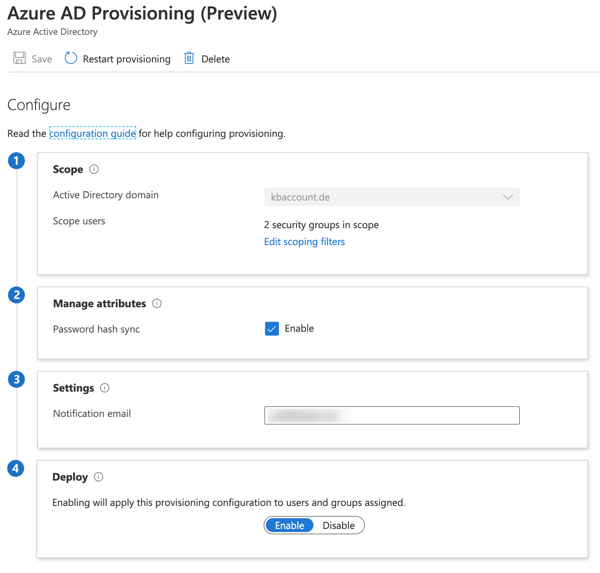Click the Enable label beside the checkbox

pos(299,328)
